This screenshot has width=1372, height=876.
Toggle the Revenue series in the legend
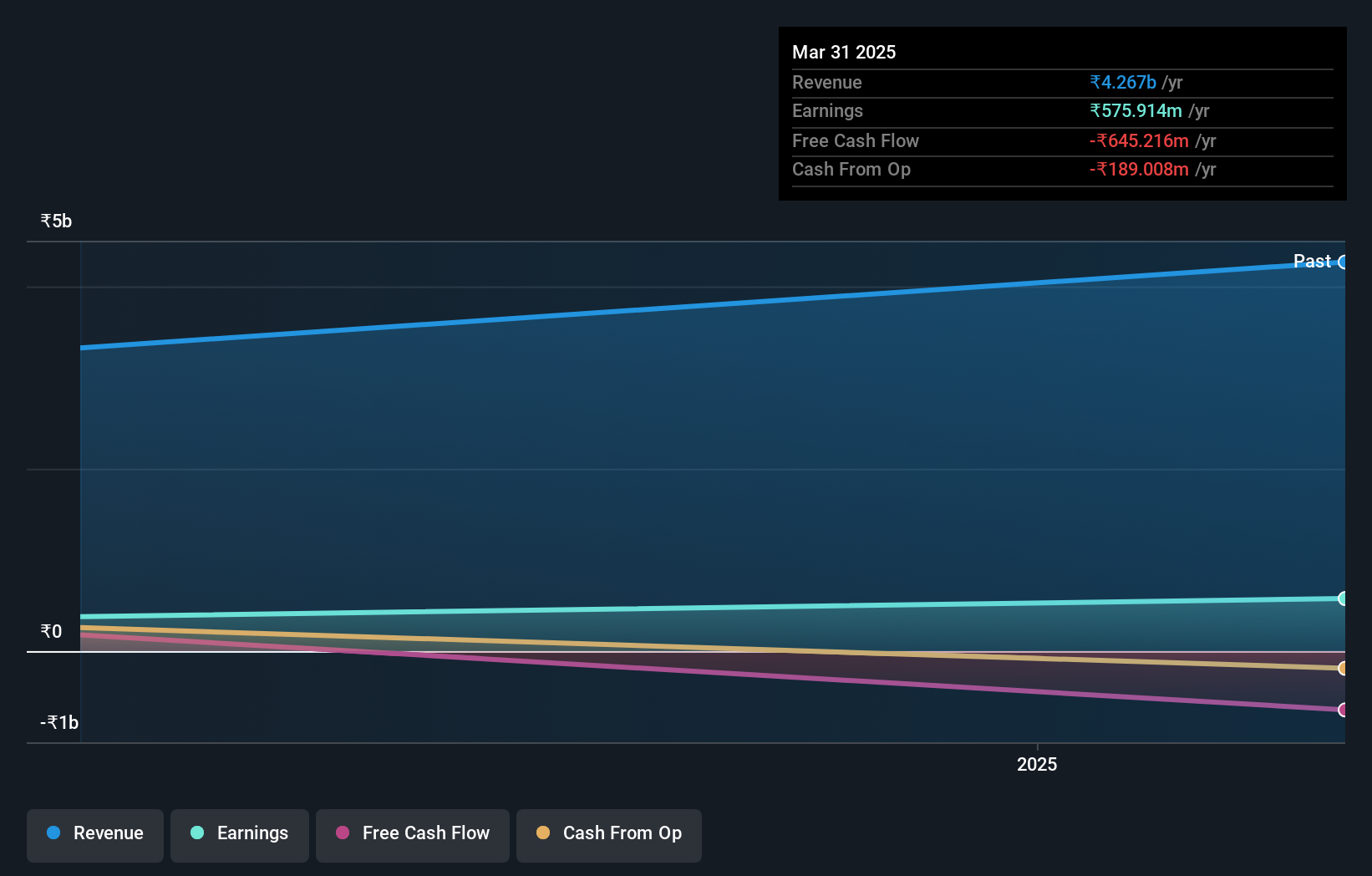point(94,834)
